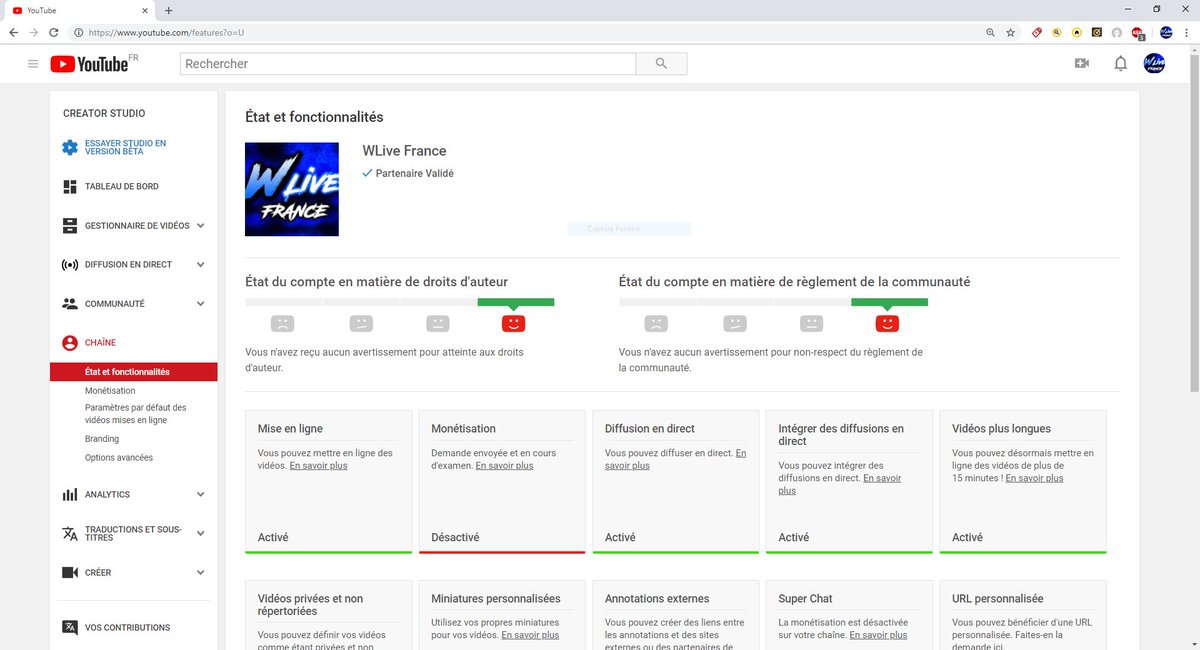Viewport: 1200px width, 650px height.
Task: Click En savoir plus under Miniatures personnalisées
Action: (x=530, y=636)
